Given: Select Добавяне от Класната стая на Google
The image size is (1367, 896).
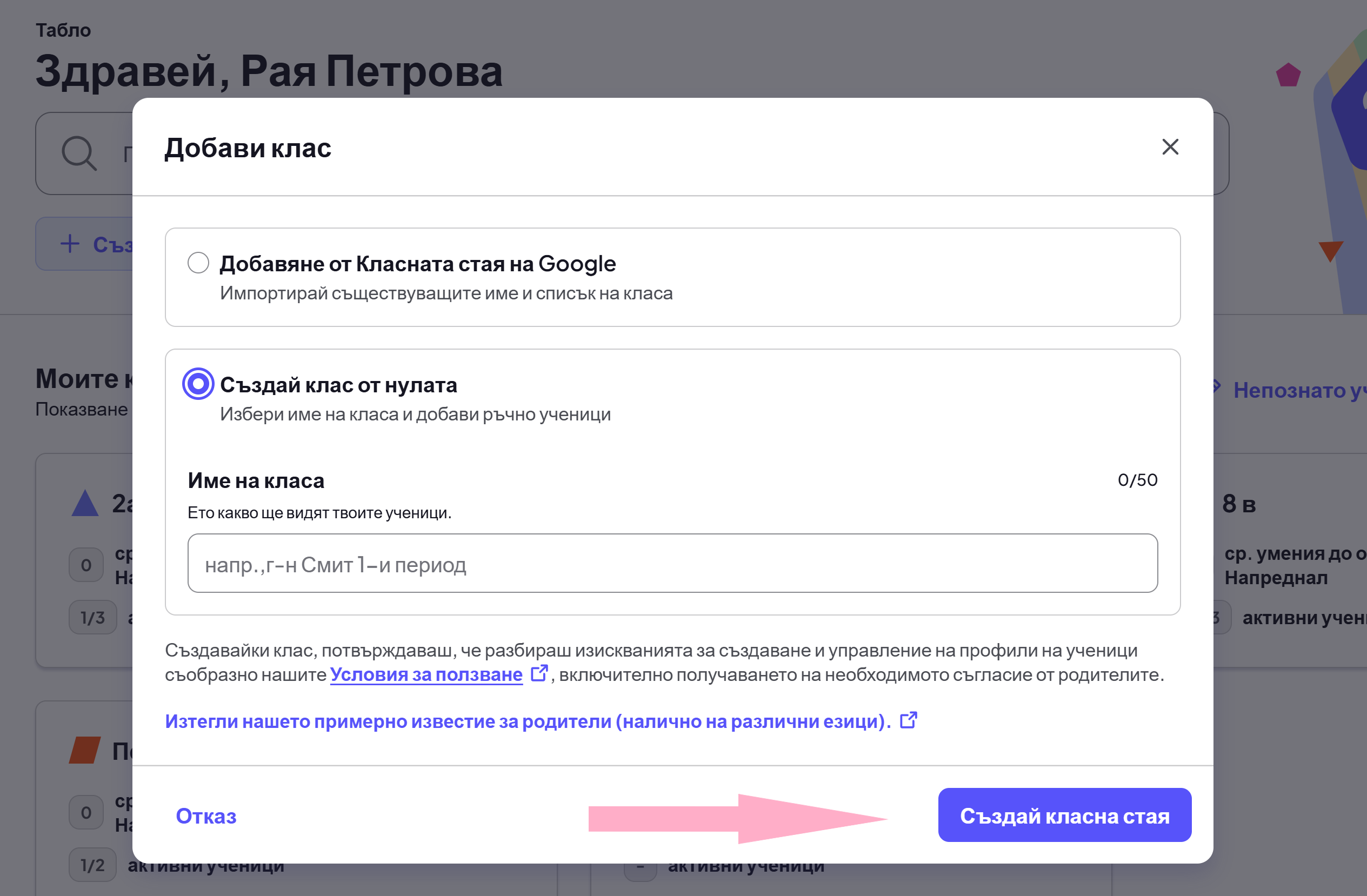Looking at the screenshot, I should (198, 263).
